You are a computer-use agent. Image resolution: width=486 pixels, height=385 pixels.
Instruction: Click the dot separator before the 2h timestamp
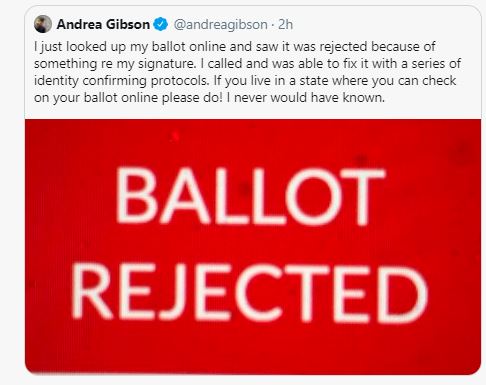(273, 25)
